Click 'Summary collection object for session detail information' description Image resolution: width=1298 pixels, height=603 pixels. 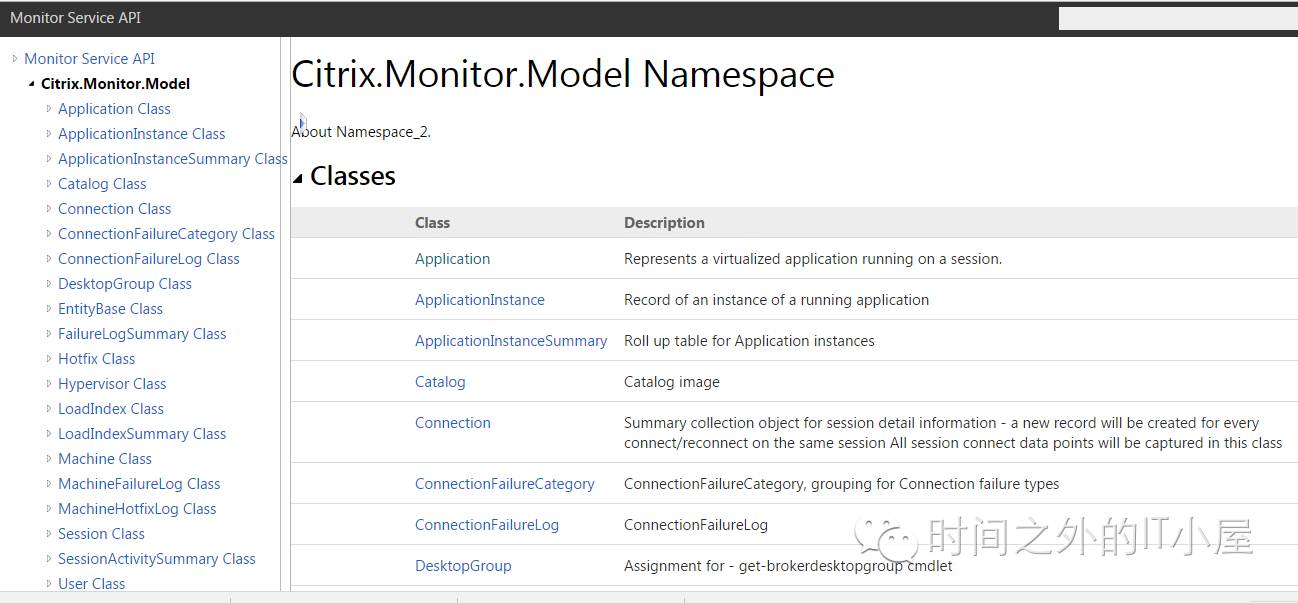(953, 433)
